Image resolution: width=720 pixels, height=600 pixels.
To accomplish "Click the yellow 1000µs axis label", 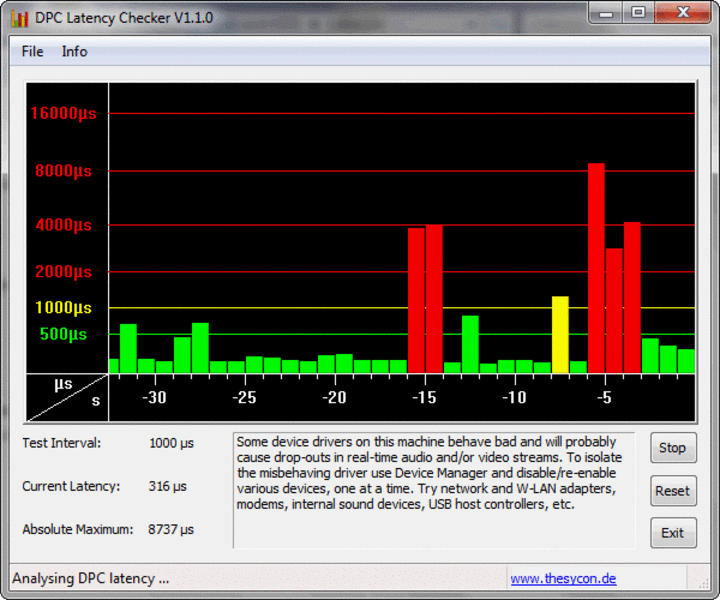I will tap(63, 308).
